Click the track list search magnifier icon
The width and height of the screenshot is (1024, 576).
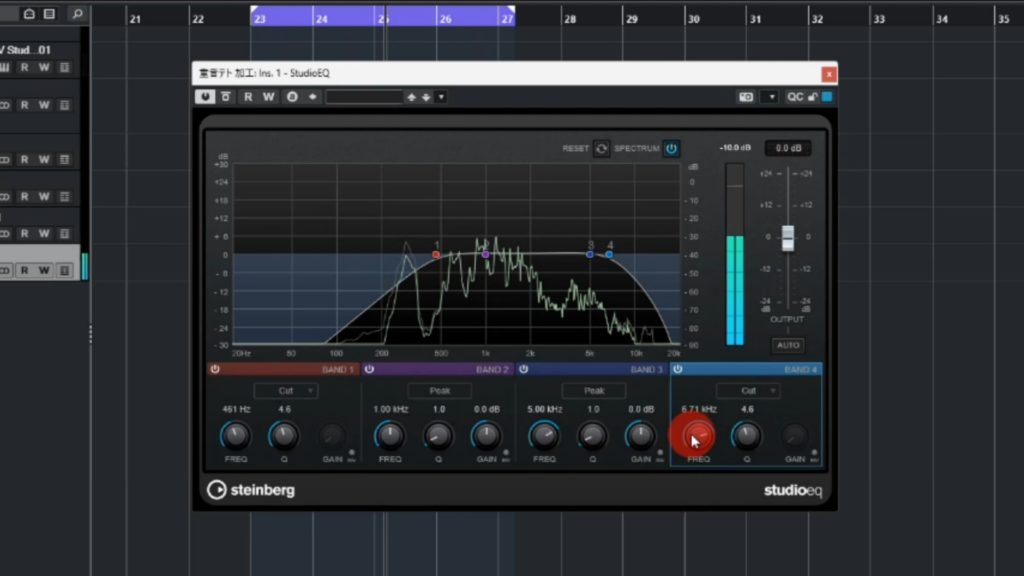pos(76,14)
